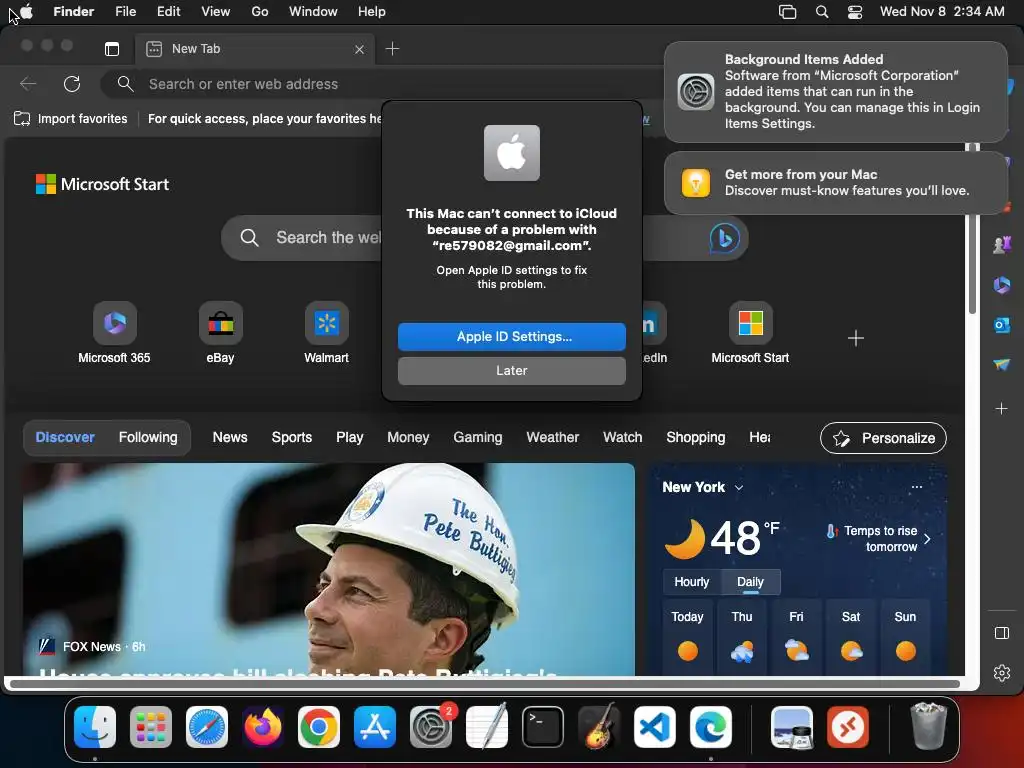Open the eBay quick link
Image resolution: width=1024 pixels, height=768 pixels.
coord(220,332)
